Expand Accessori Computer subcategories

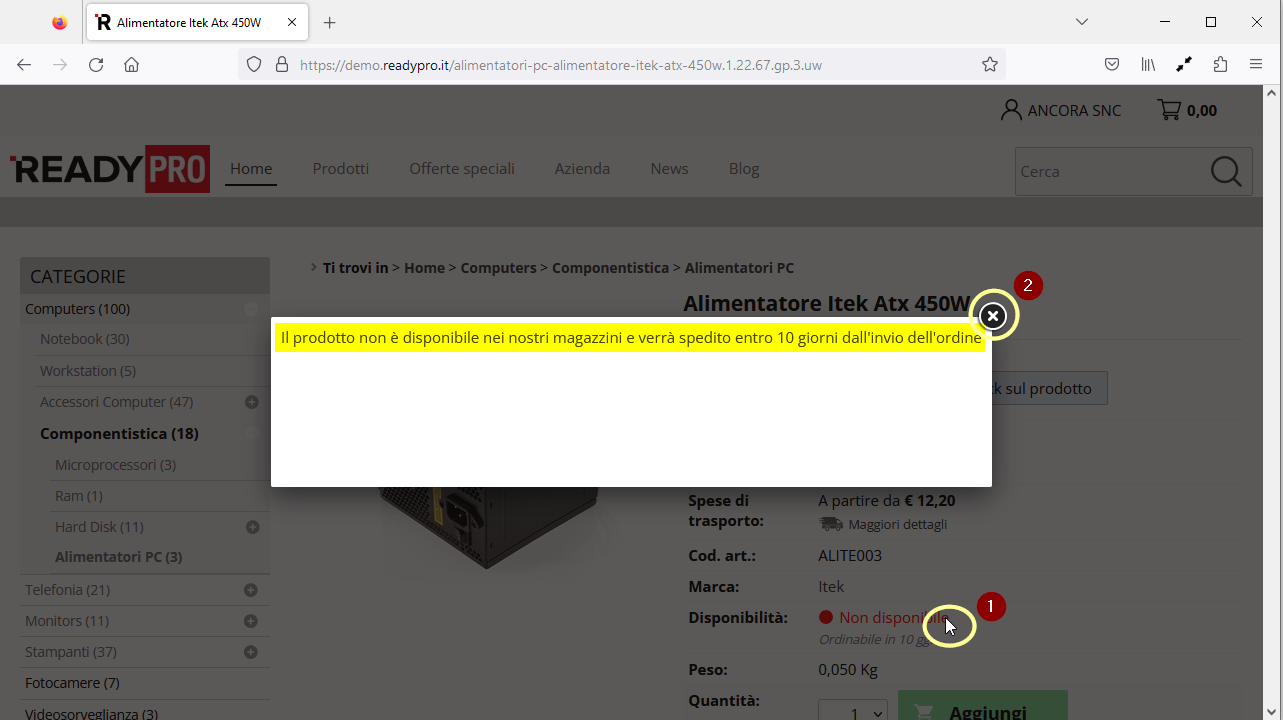252,402
